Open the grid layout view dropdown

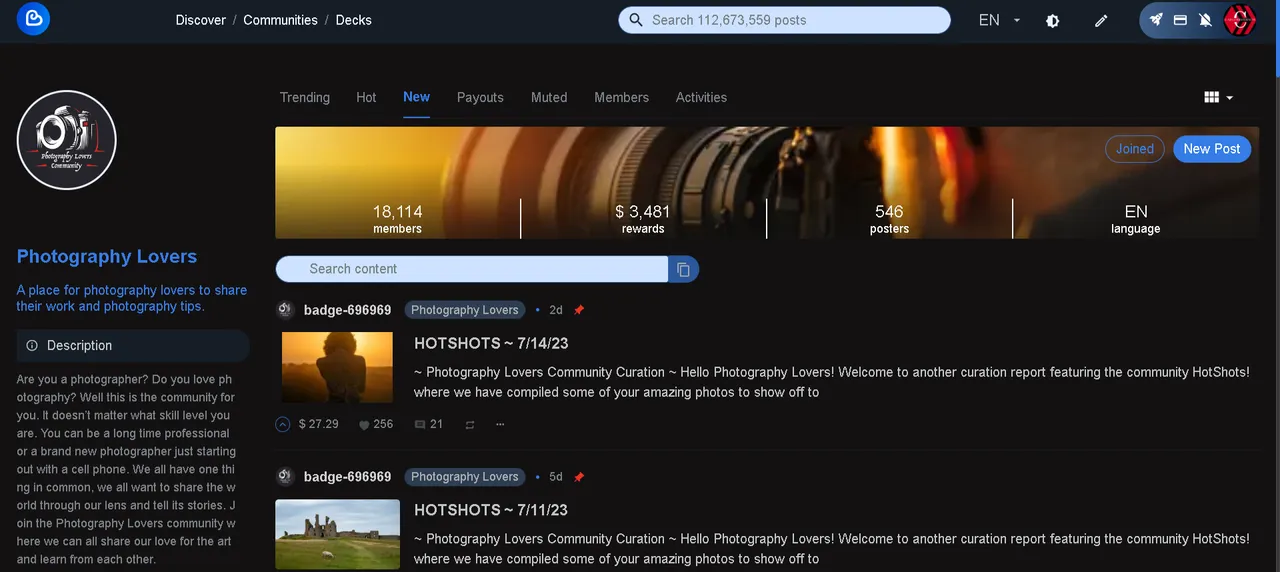click(1218, 97)
